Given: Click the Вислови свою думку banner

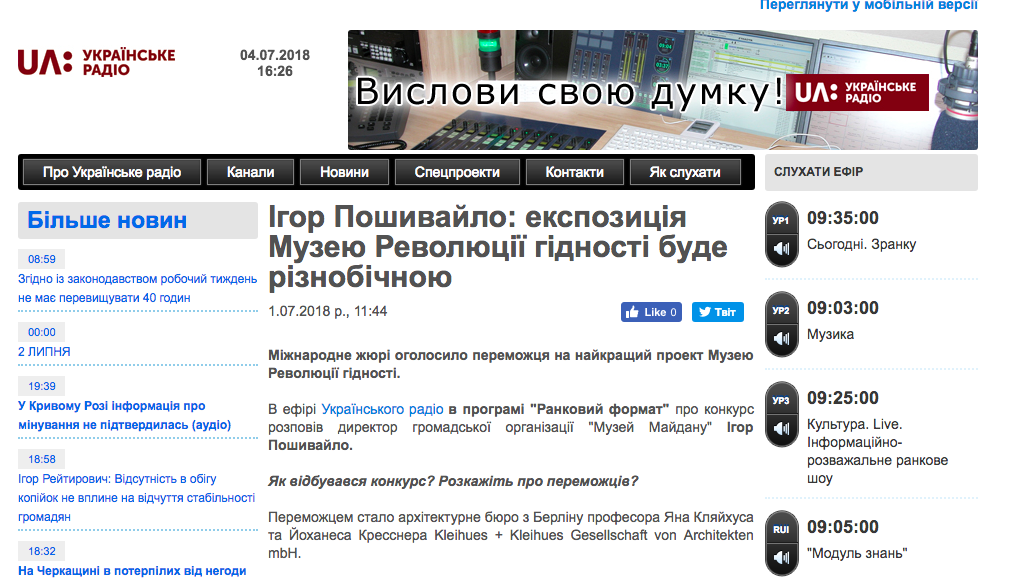Looking at the screenshot, I should click(663, 90).
